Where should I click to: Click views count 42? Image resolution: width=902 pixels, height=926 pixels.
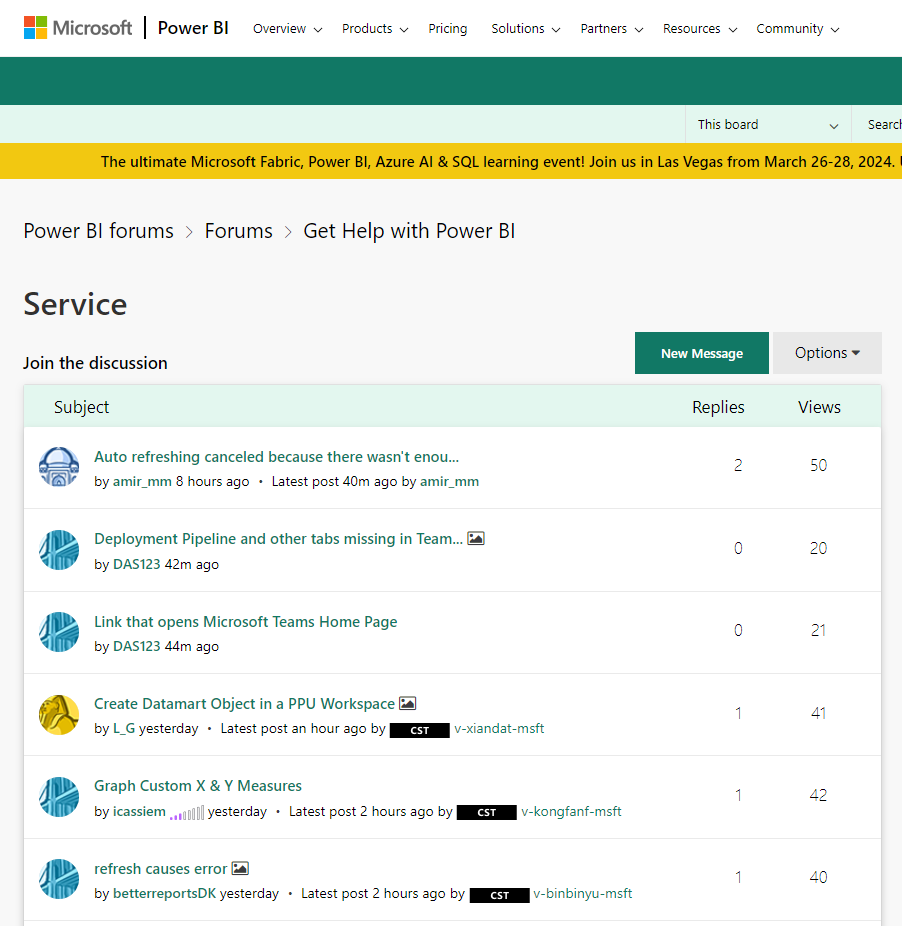pyautogui.click(x=818, y=795)
